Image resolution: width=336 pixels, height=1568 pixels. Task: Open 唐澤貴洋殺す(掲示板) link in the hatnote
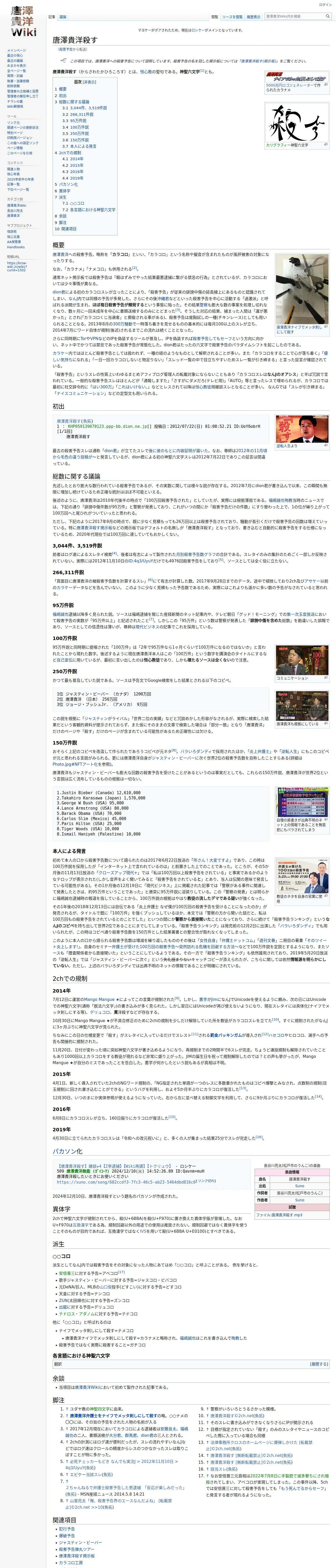(258, 61)
